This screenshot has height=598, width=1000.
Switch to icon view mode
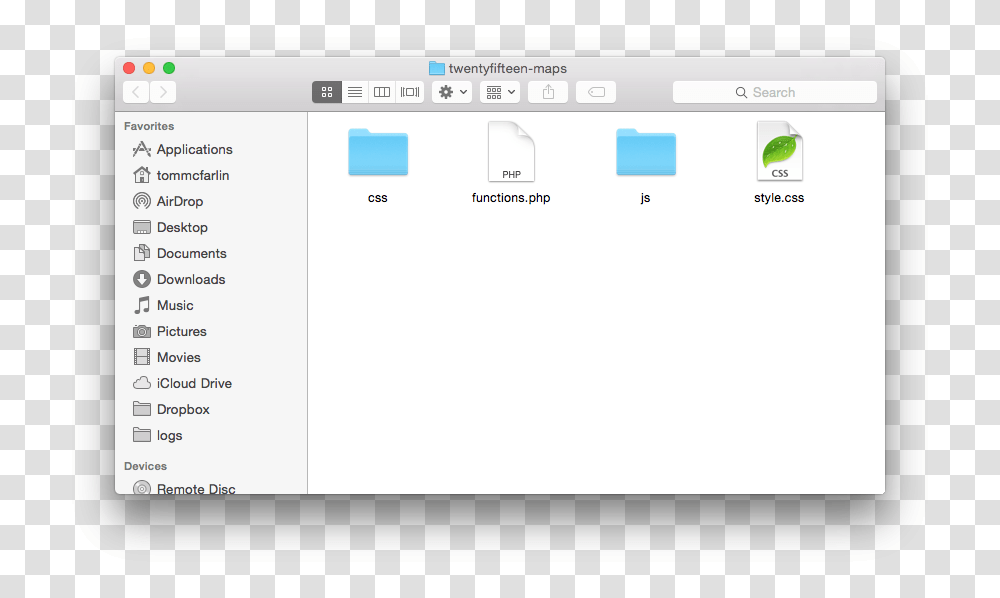click(x=327, y=92)
